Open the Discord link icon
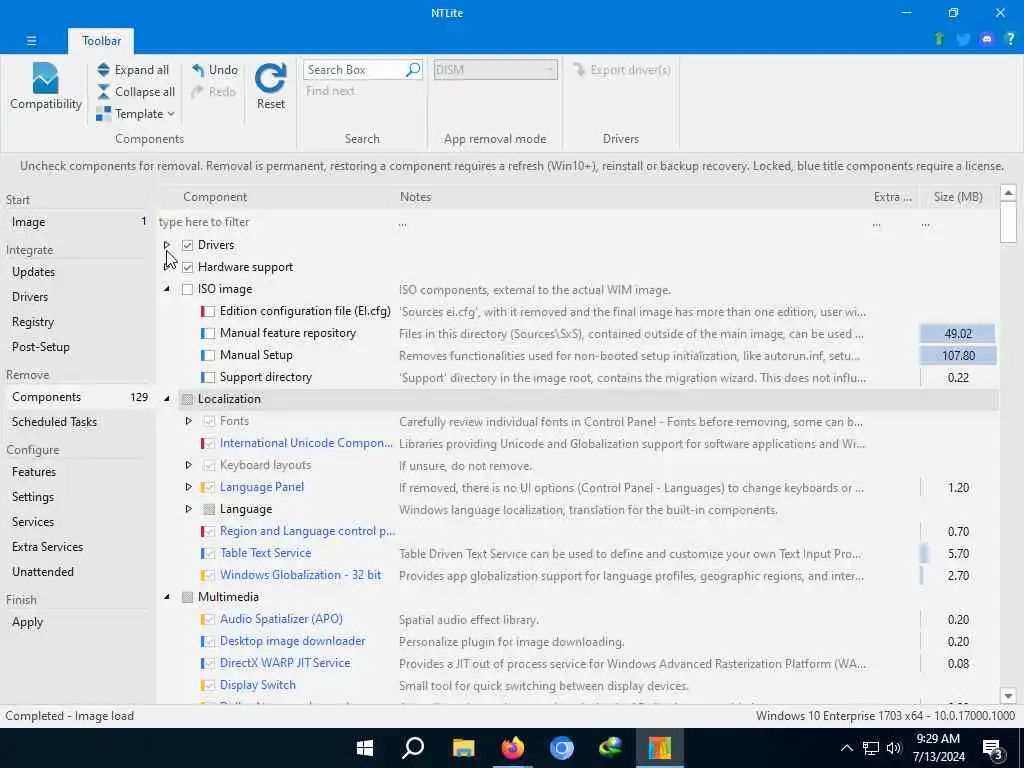1024x768 pixels. click(987, 39)
